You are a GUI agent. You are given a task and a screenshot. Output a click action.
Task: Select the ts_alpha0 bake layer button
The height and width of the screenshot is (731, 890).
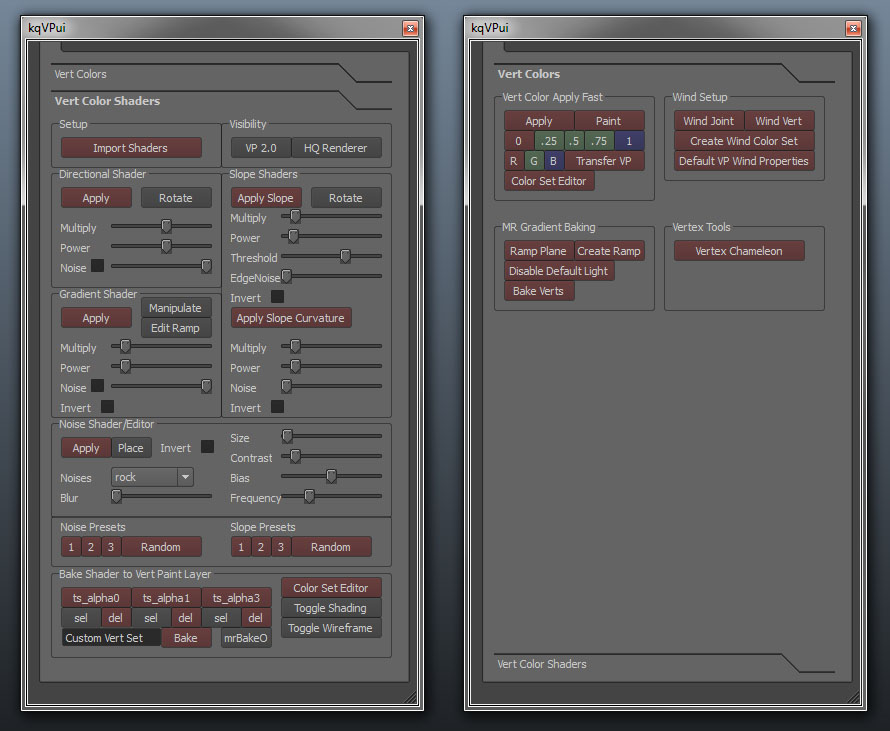[x=96, y=598]
